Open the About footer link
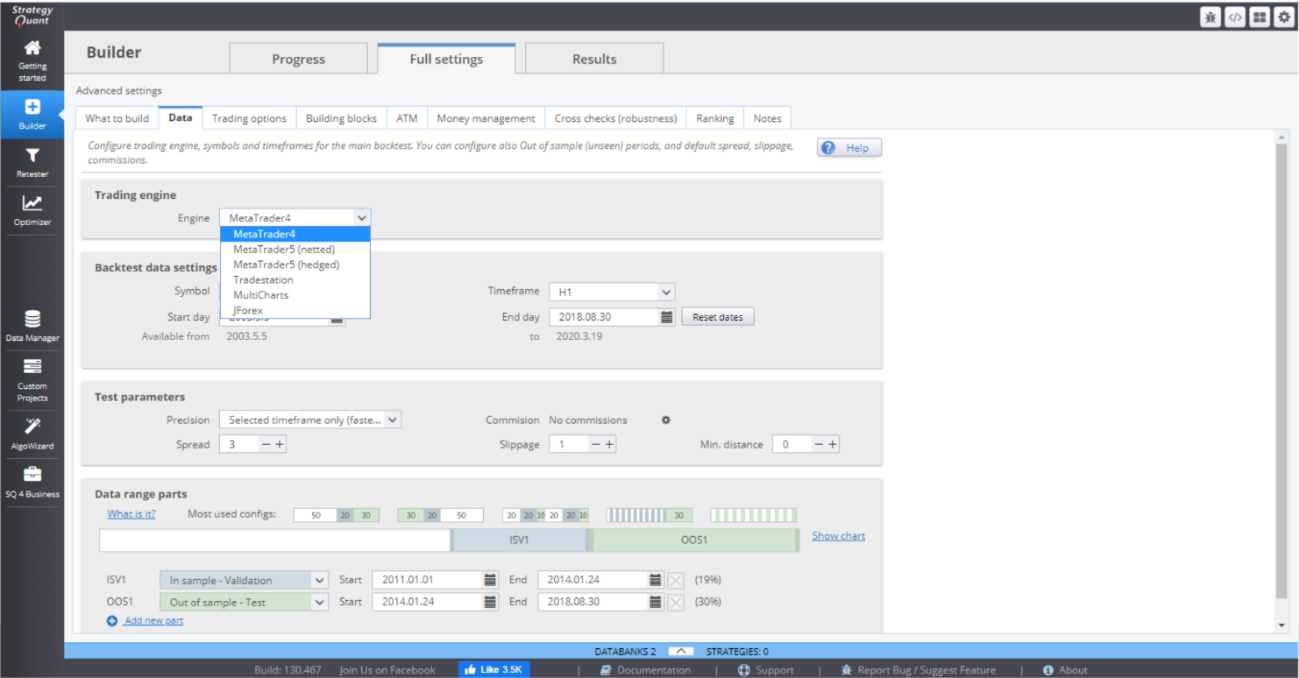 pos(1065,670)
